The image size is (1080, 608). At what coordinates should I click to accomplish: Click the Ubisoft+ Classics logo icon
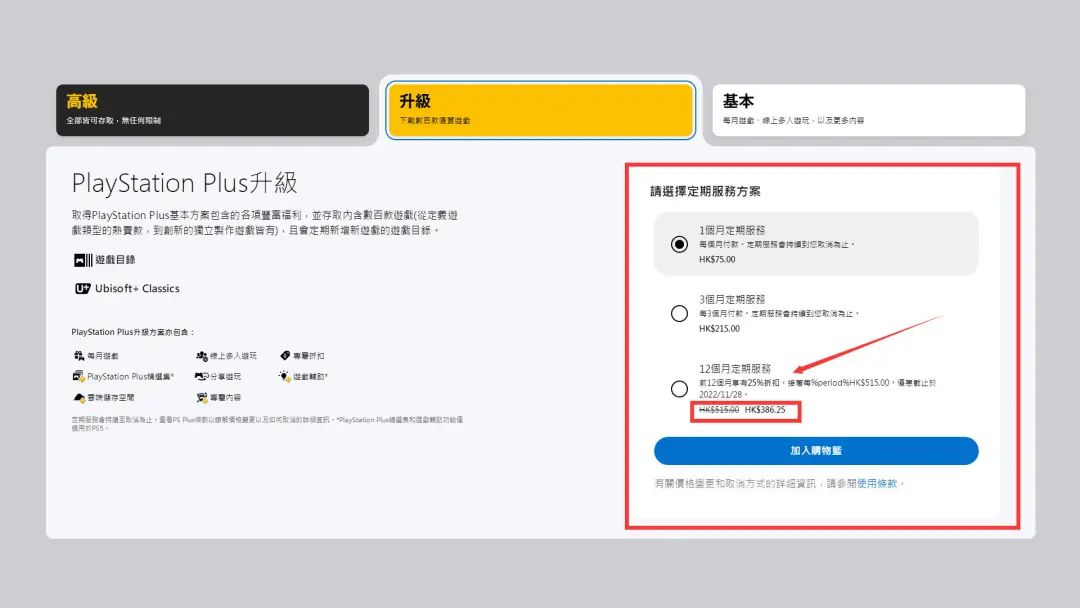[x=82, y=289]
